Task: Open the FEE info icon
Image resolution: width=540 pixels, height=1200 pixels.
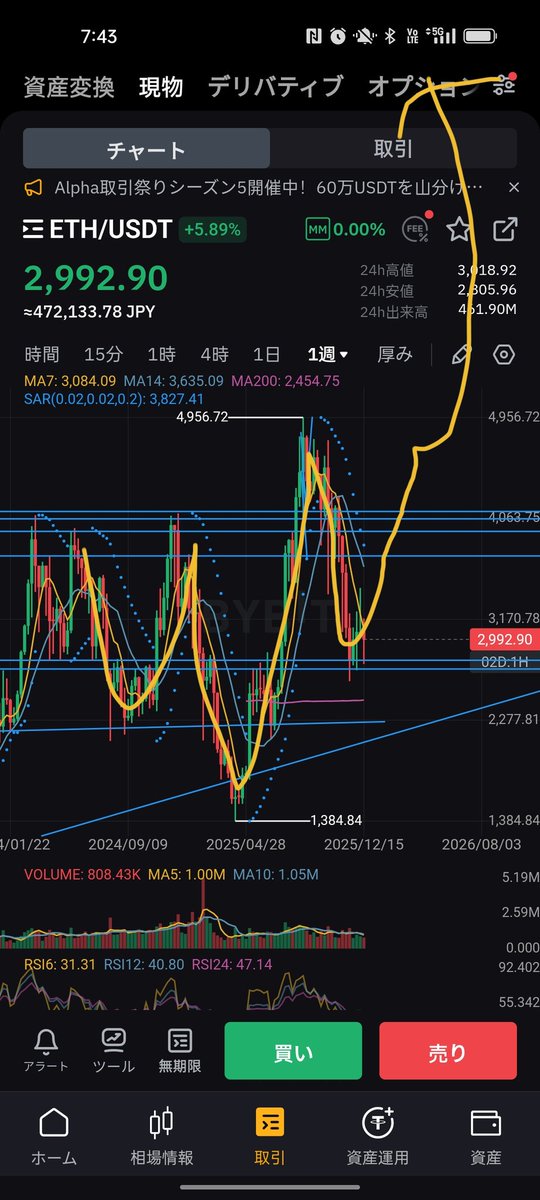Action: point(415,229)
